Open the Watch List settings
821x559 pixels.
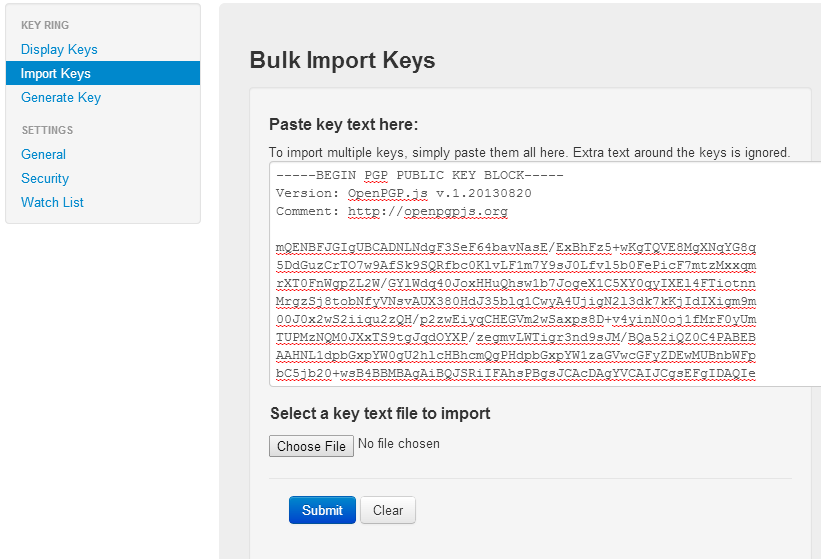coord(52,202)
